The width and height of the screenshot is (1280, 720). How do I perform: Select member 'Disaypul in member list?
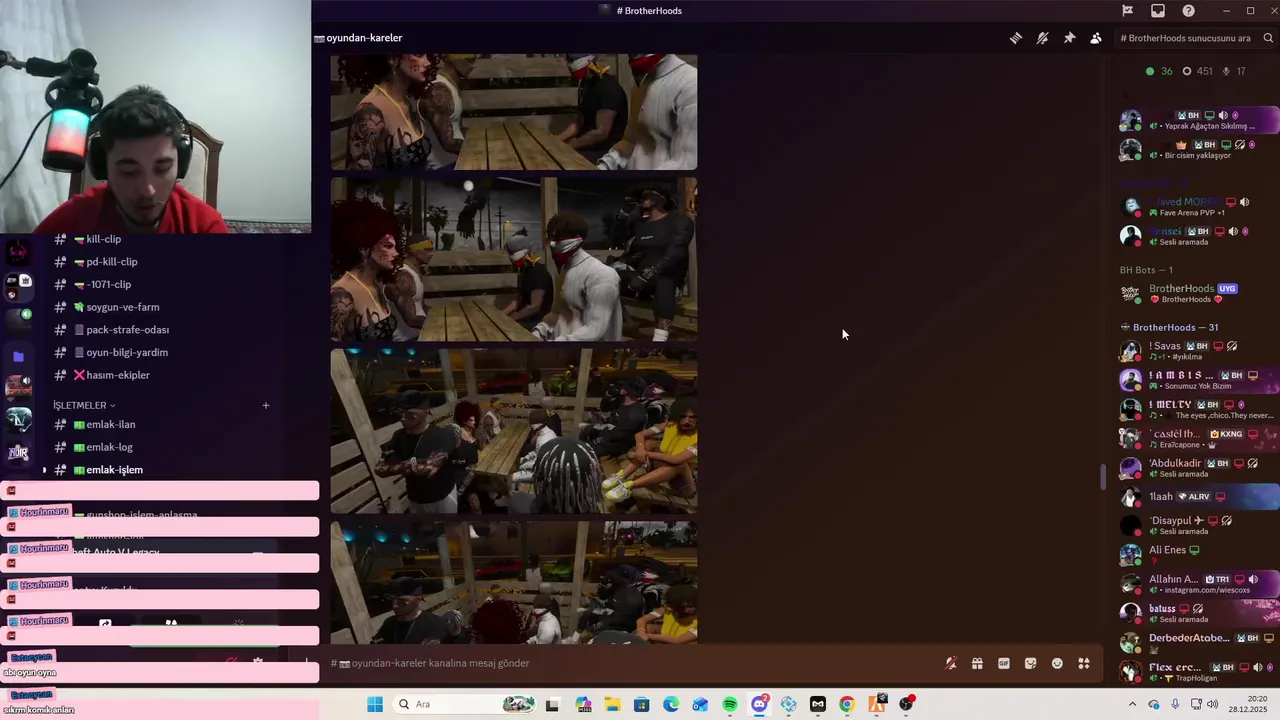point(1198,526)
